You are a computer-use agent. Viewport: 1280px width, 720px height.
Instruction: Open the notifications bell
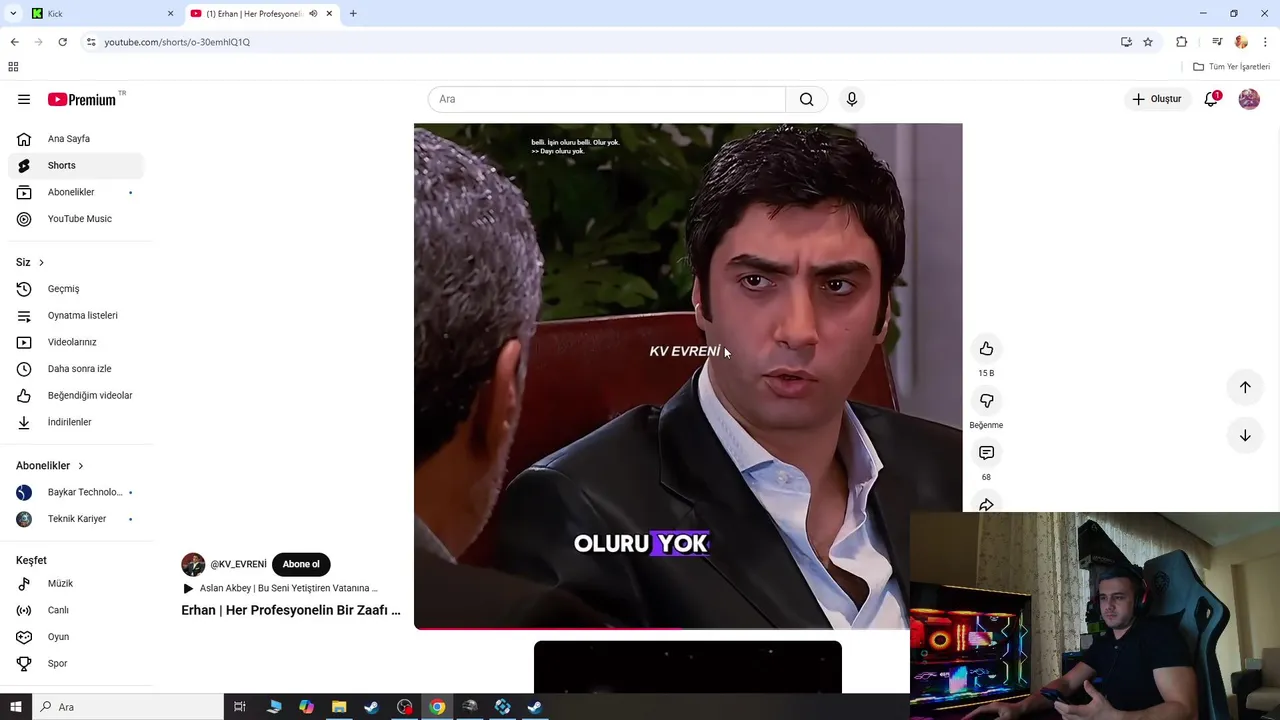point(1211,99)
